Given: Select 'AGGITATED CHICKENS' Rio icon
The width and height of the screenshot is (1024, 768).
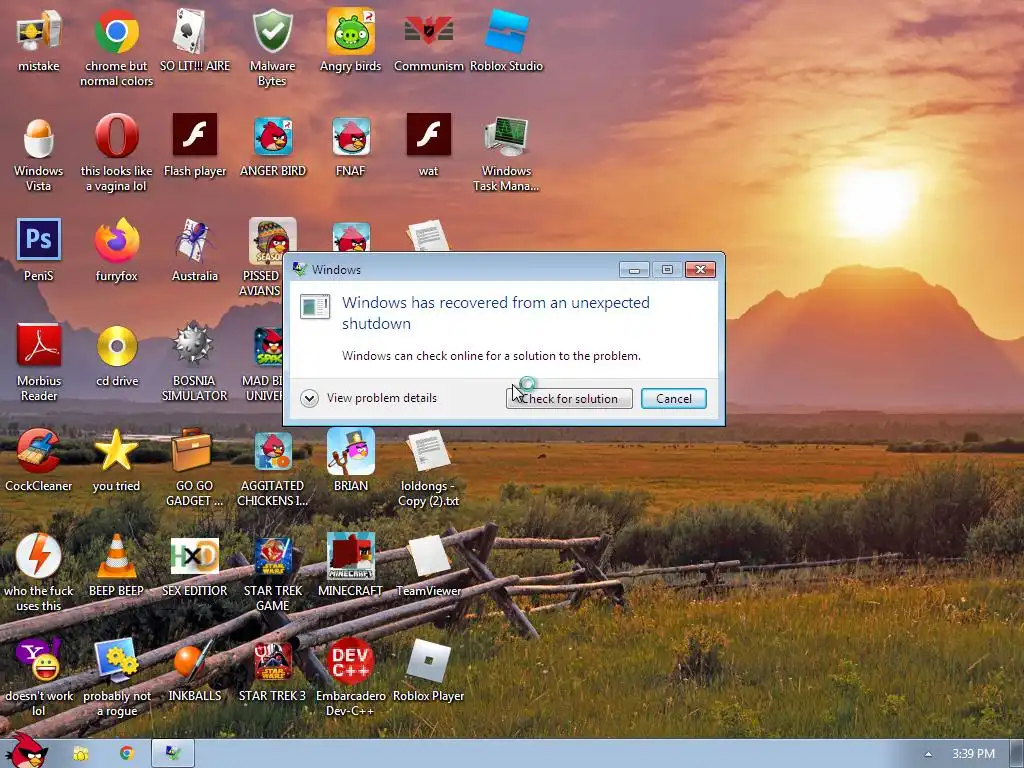Looking at the screenshot, I should click(272, 451).
